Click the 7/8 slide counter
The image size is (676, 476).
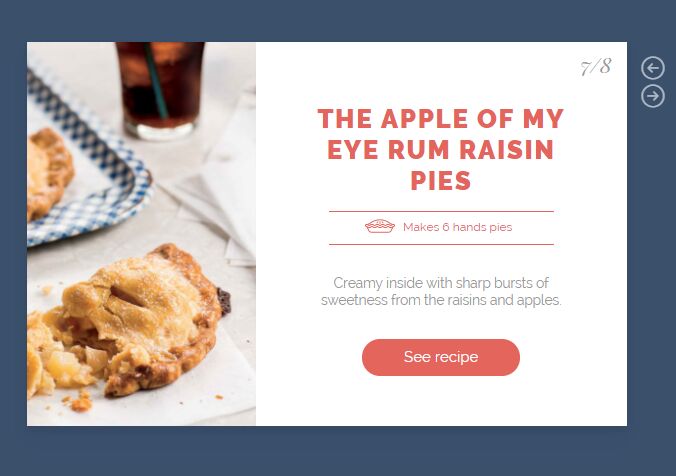[x=596, y=67]
